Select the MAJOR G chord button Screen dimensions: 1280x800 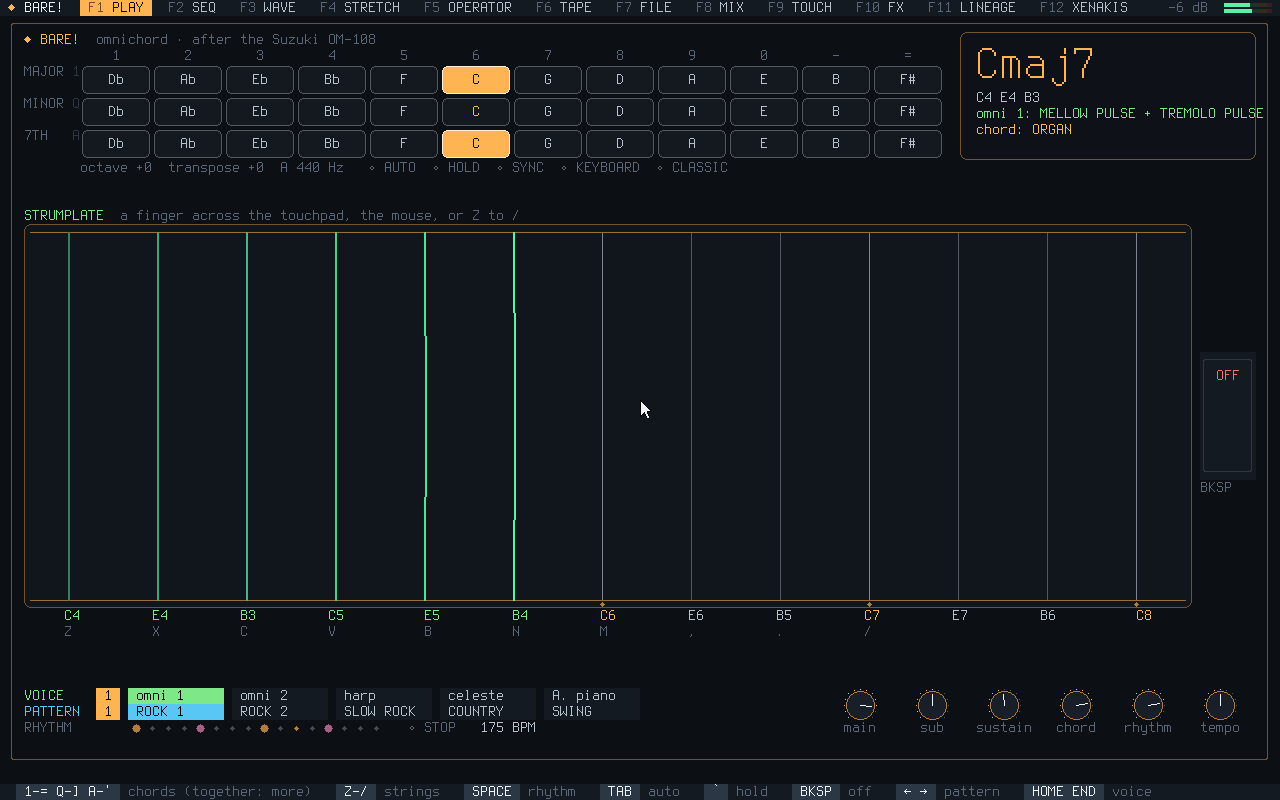[548, 79]
